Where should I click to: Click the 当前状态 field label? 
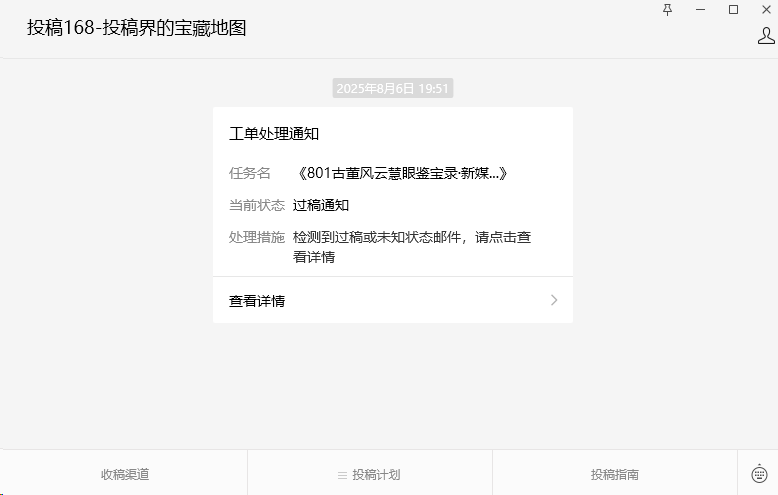(x=257, y=205)
